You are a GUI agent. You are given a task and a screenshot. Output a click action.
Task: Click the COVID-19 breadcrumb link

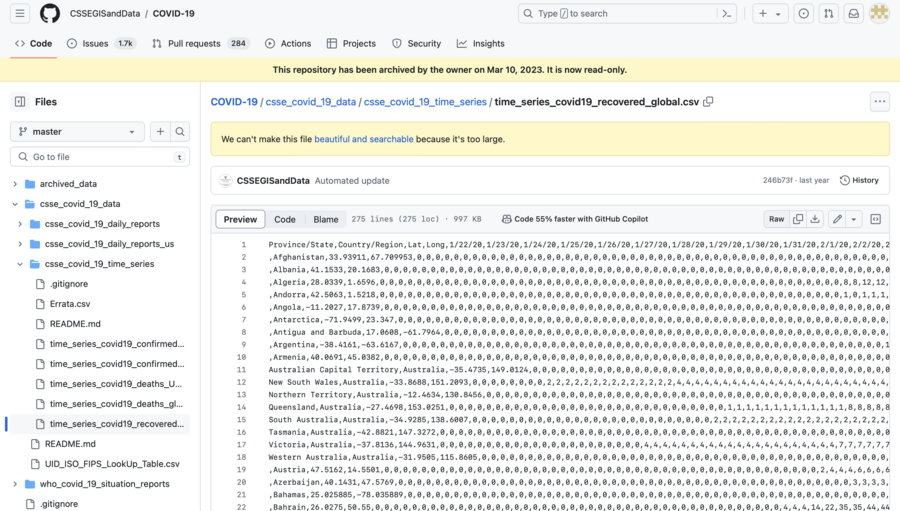[234, 102]
